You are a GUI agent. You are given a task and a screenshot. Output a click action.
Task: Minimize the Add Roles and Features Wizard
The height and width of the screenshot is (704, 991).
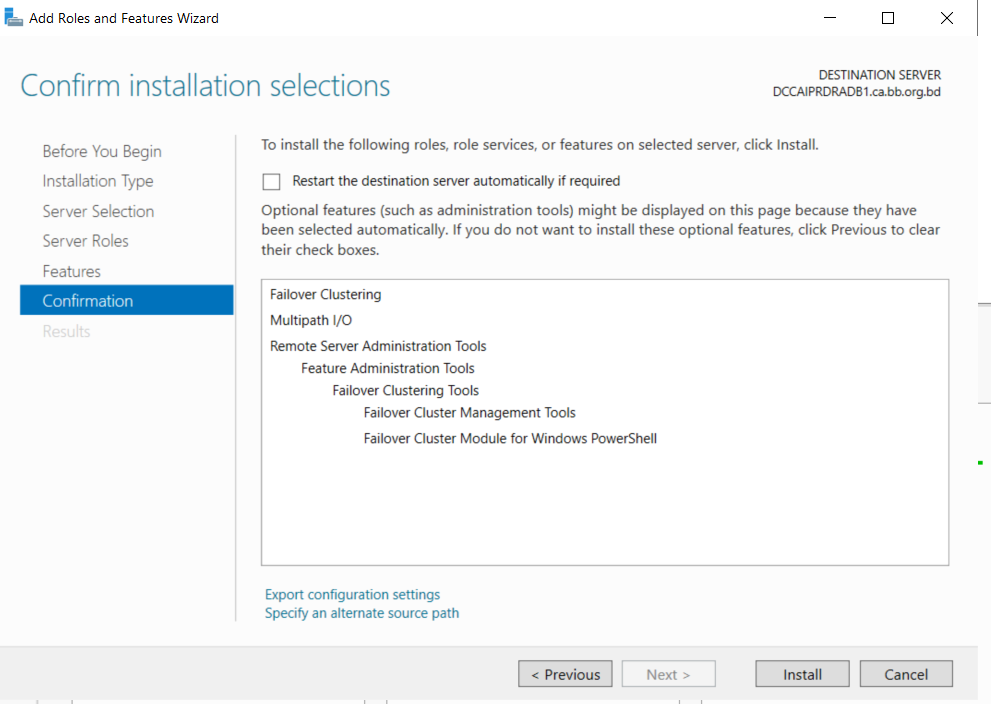click(830, 18)
